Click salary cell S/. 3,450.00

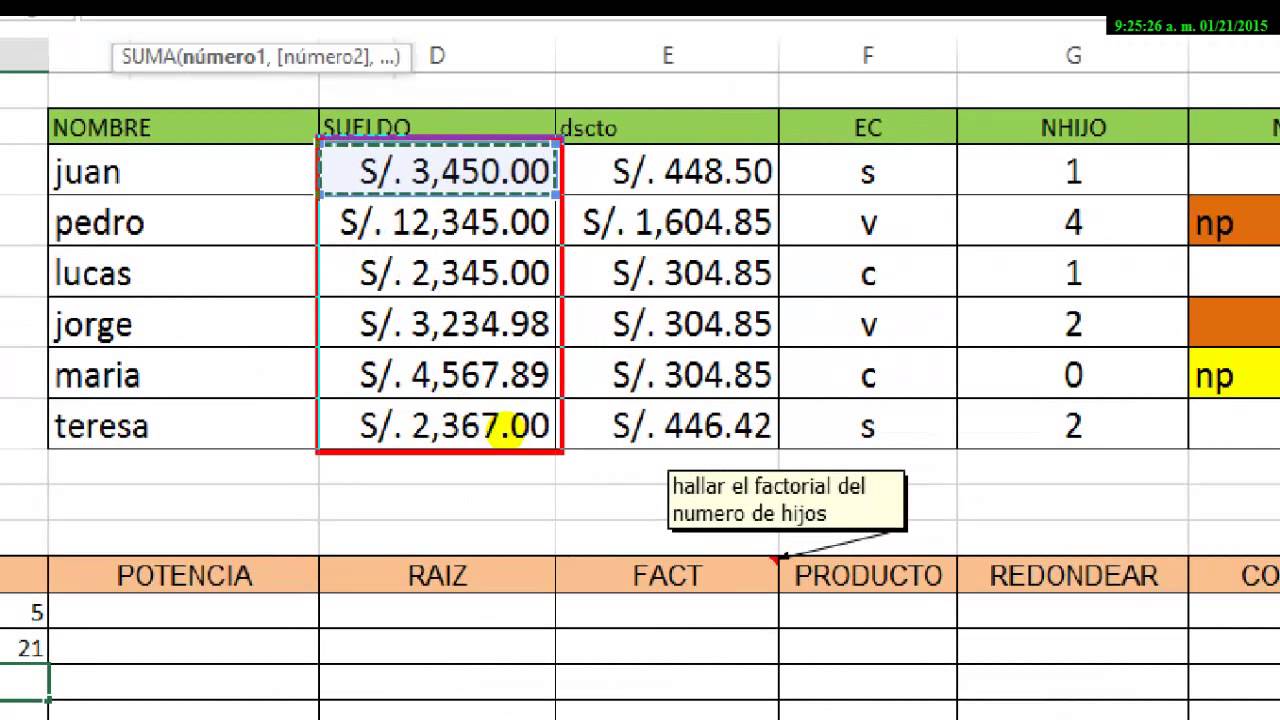(x=438, y=171)
